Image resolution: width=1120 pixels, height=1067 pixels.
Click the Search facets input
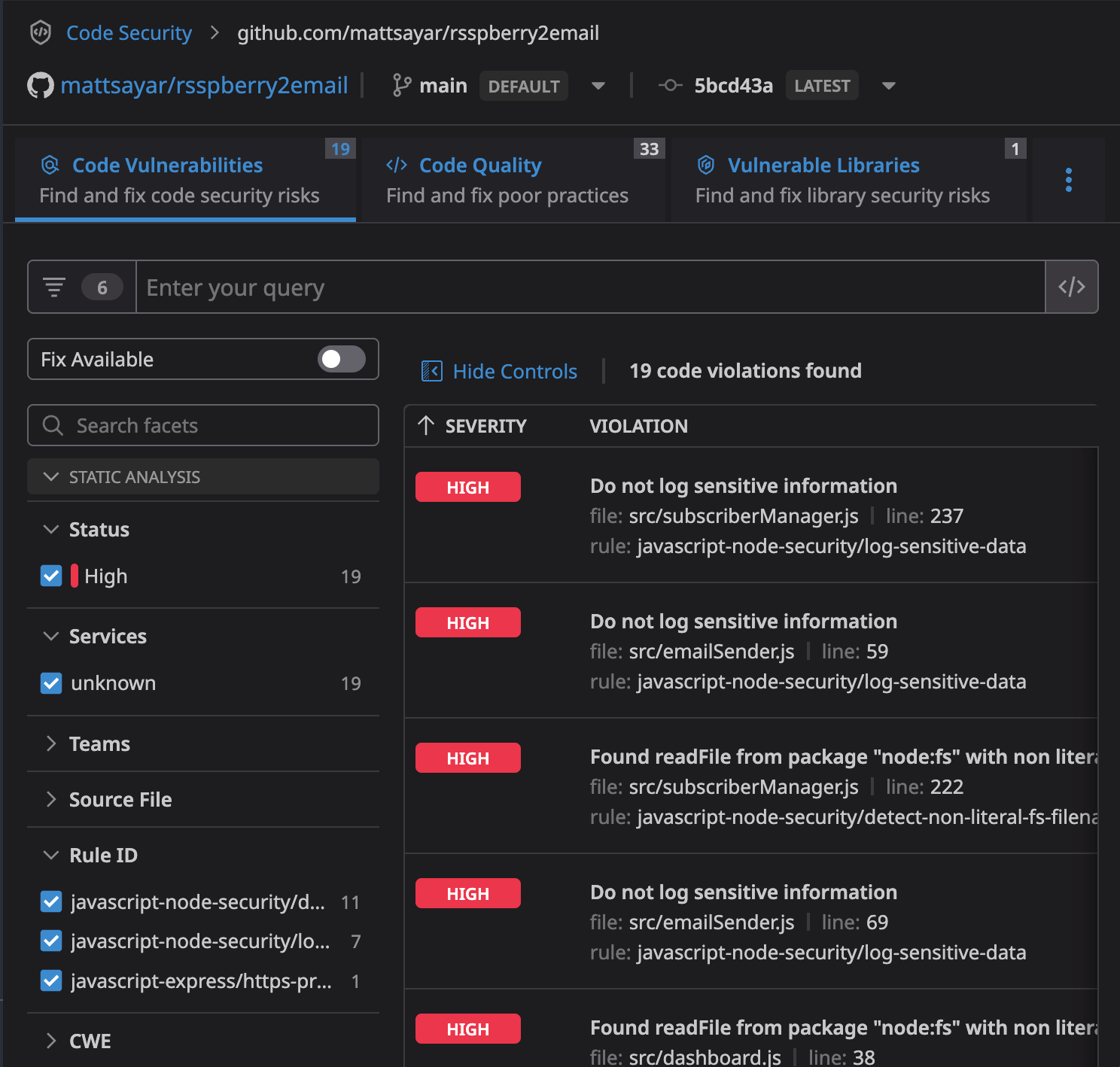[x=203, y=425]
